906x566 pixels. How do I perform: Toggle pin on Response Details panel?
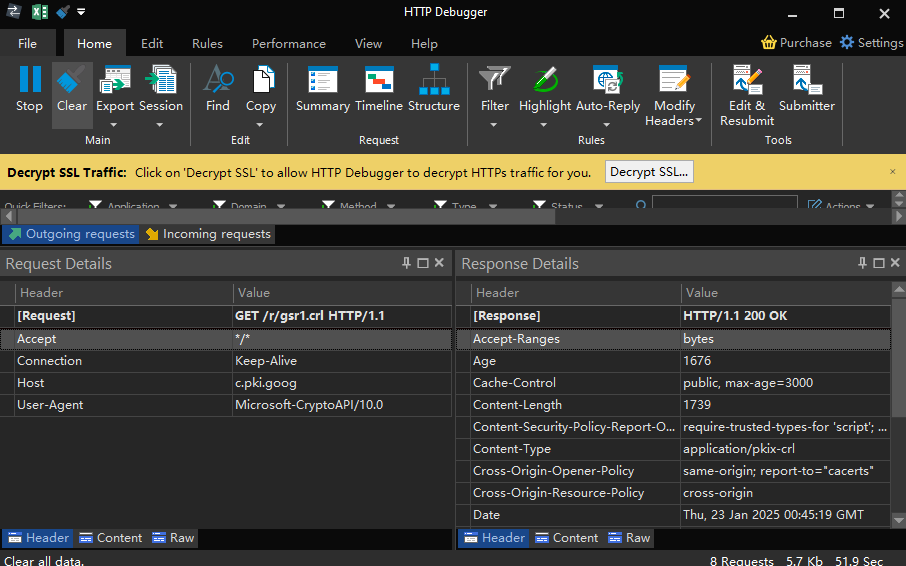click(x=863, y=263)
